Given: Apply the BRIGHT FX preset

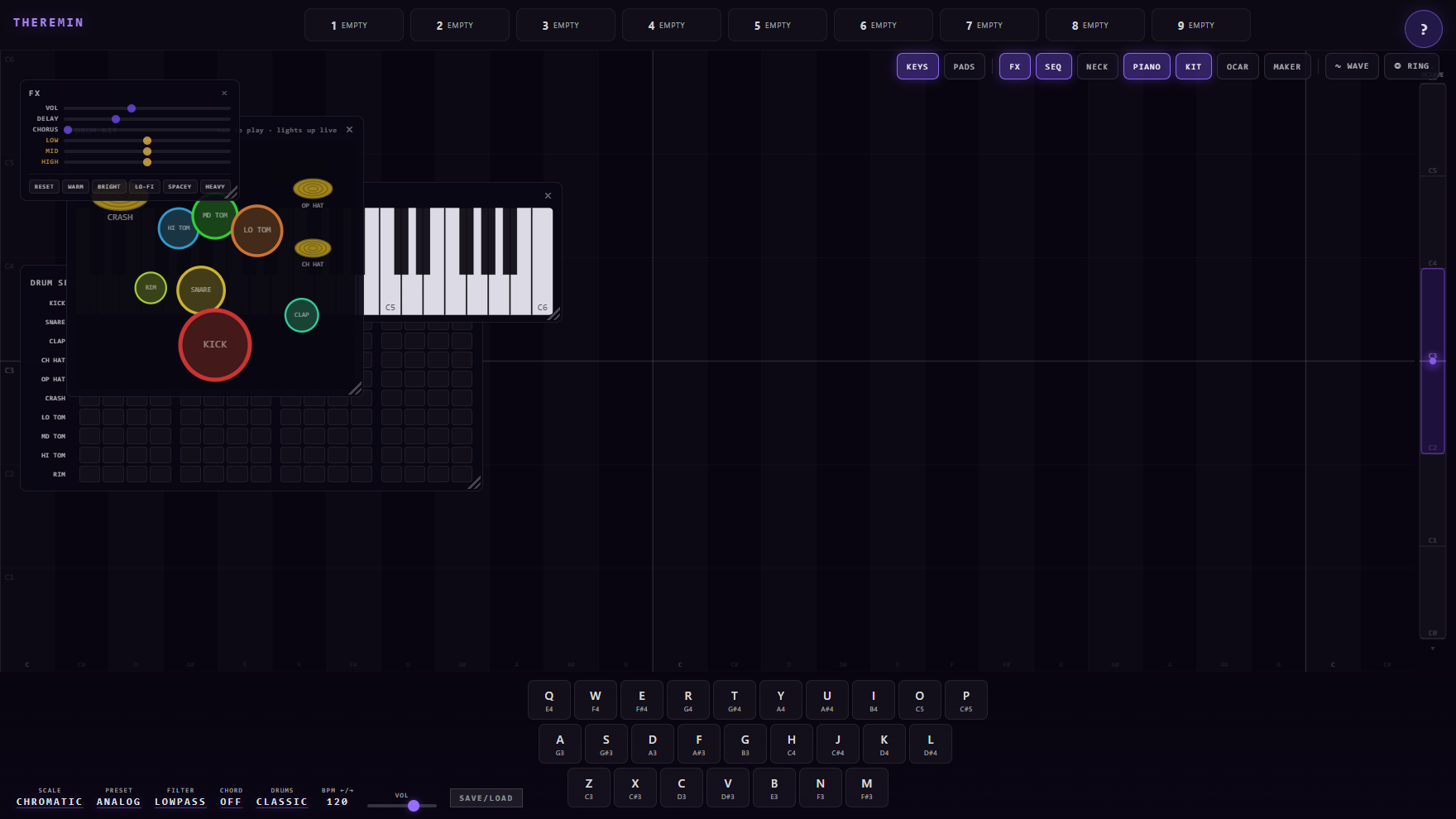Looking at the screenshot, I should click(109, 187).
